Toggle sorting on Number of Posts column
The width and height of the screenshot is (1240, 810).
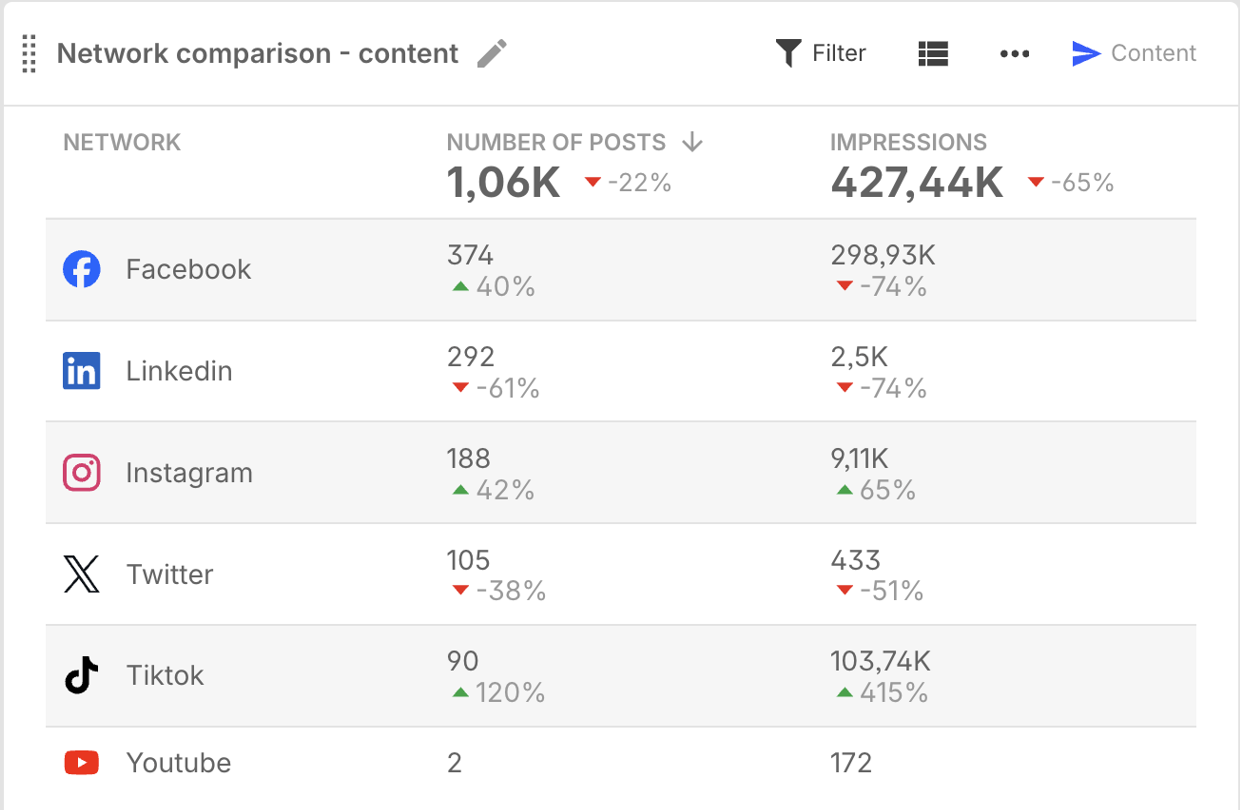557,142
